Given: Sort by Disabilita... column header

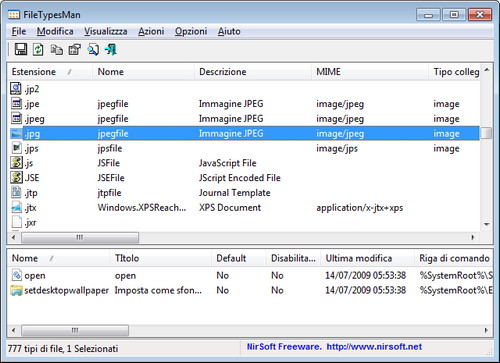Looking at the screenshot, I should [293, 258].
